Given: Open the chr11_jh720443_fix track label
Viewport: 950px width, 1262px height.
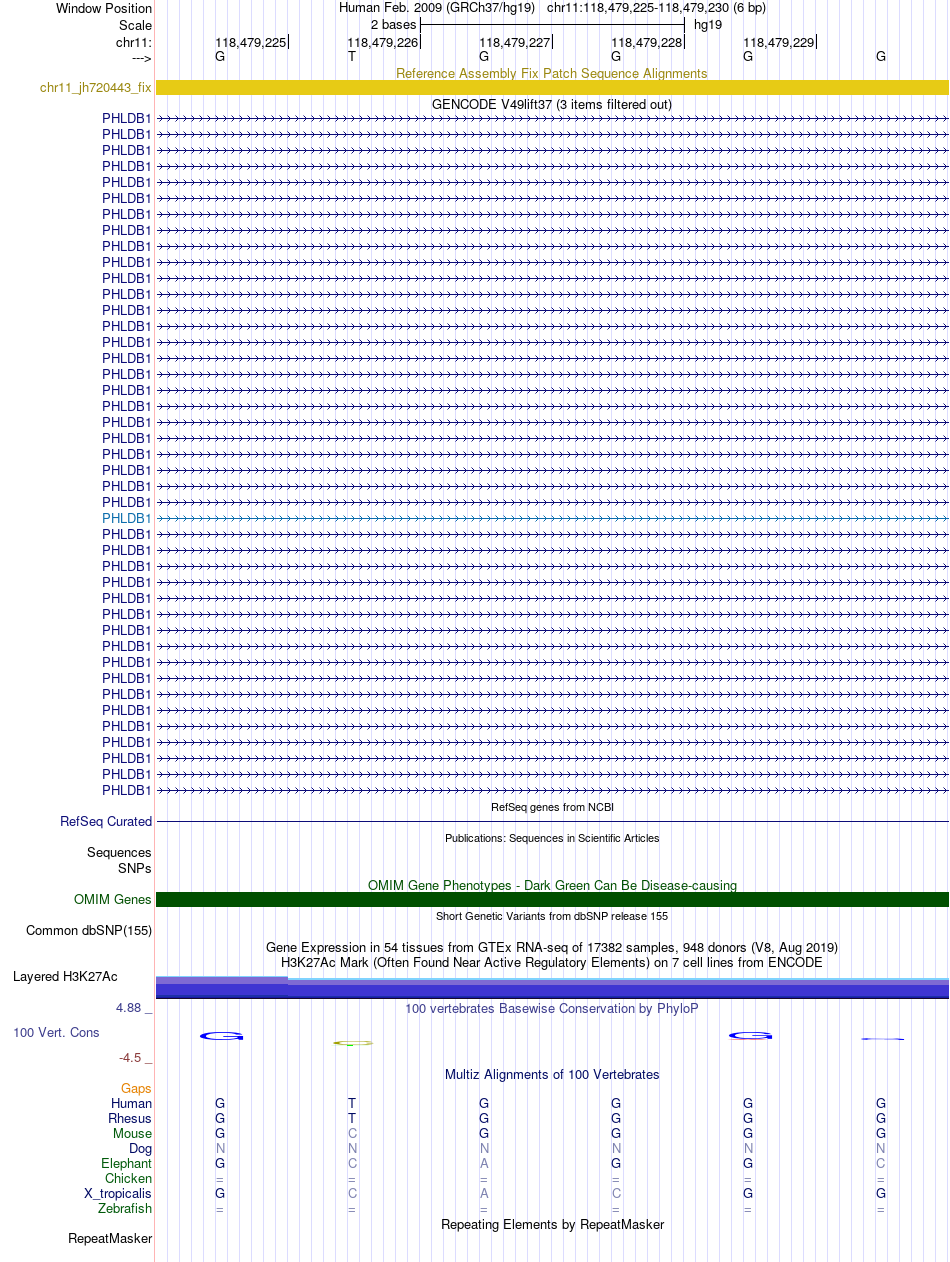Looking at the screenshot, I should [96, 88].
